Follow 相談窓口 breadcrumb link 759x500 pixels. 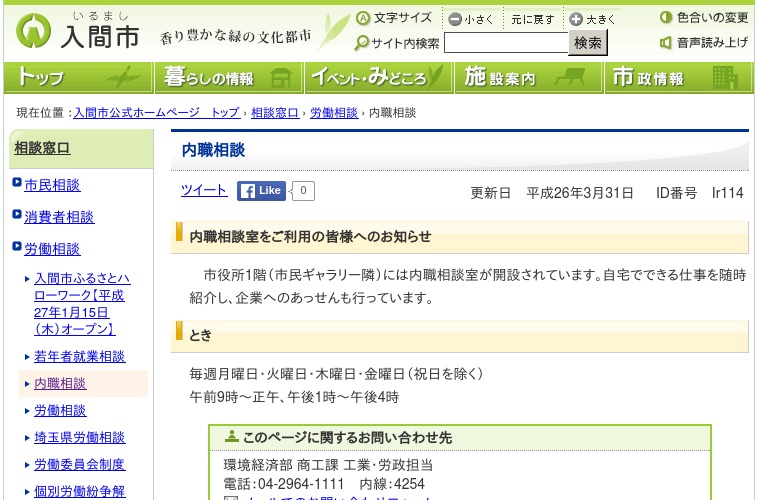point(274,113)
